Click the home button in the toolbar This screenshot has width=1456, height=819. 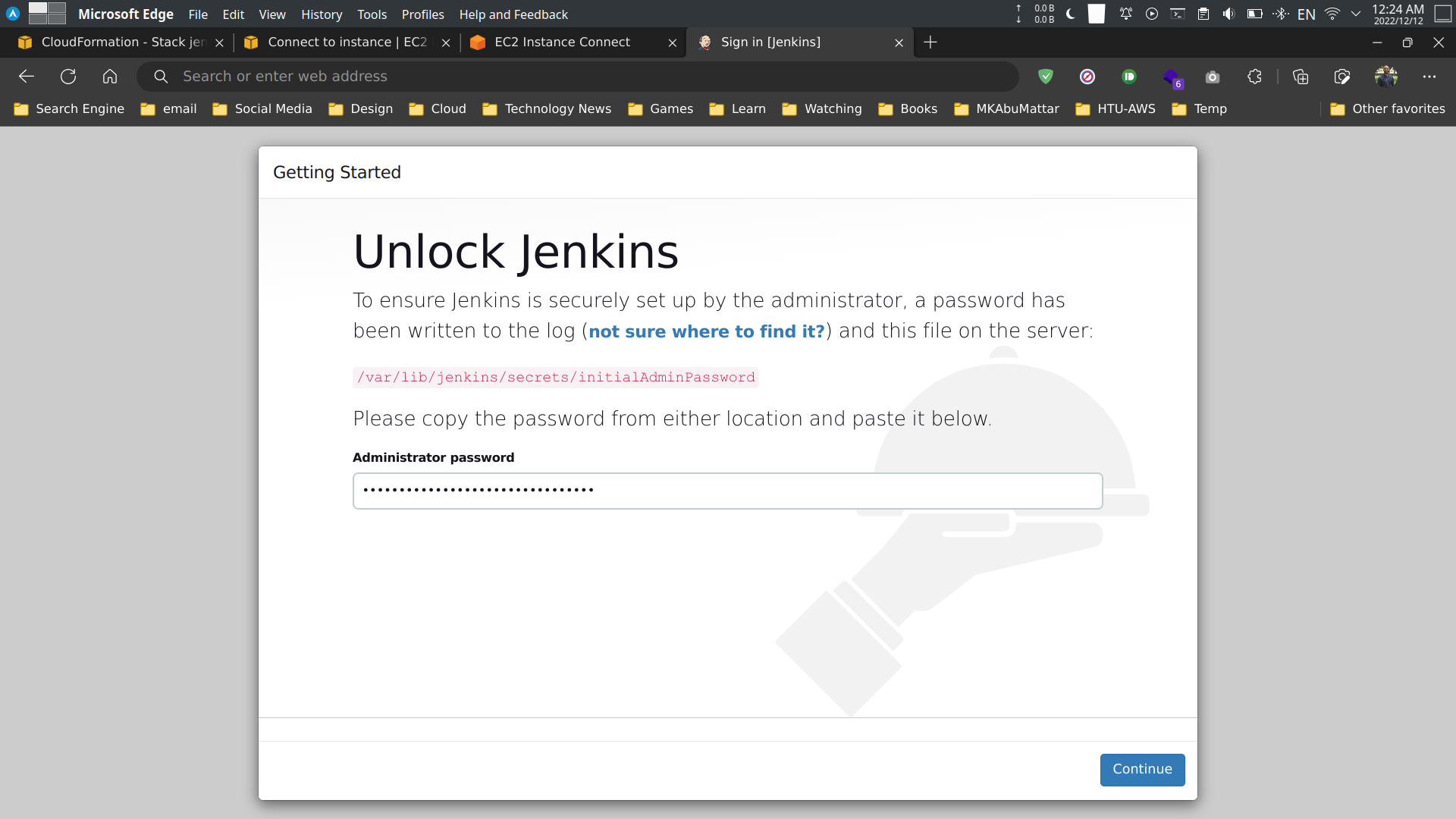pos(109,76)
